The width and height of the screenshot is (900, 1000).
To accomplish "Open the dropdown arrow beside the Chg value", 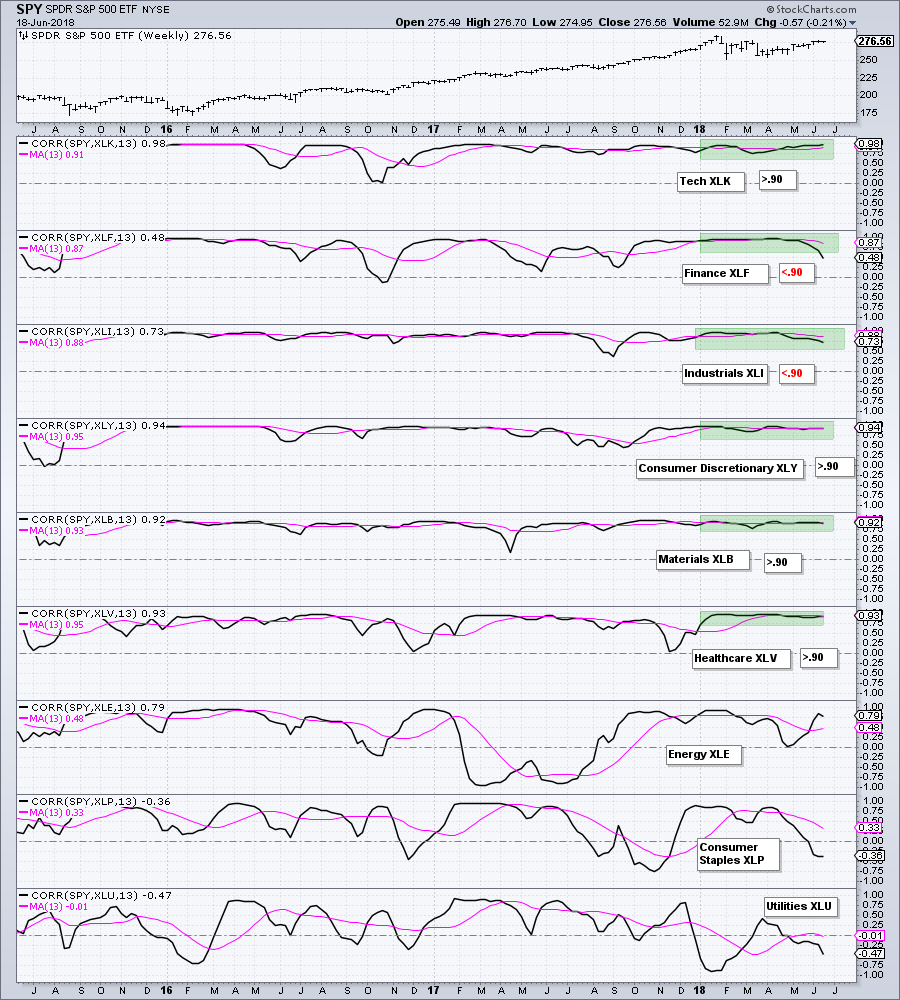I will 853,23.
